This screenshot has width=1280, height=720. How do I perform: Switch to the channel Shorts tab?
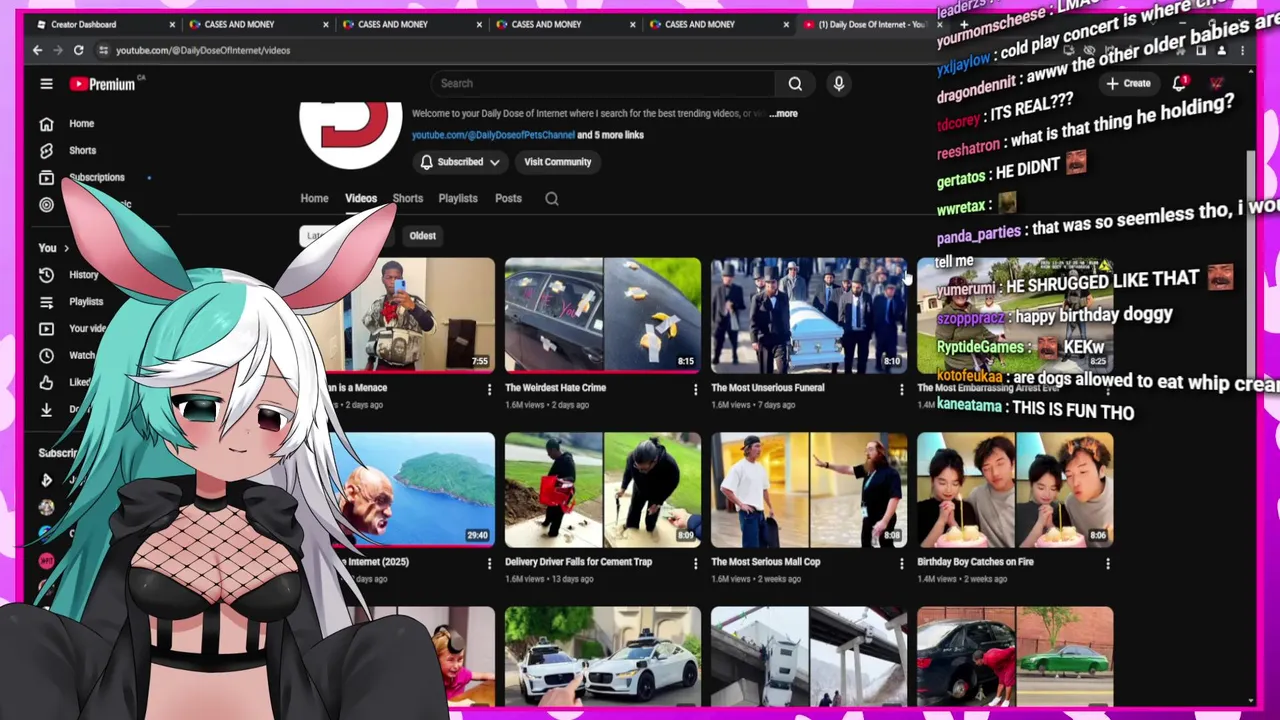[408, 198]
